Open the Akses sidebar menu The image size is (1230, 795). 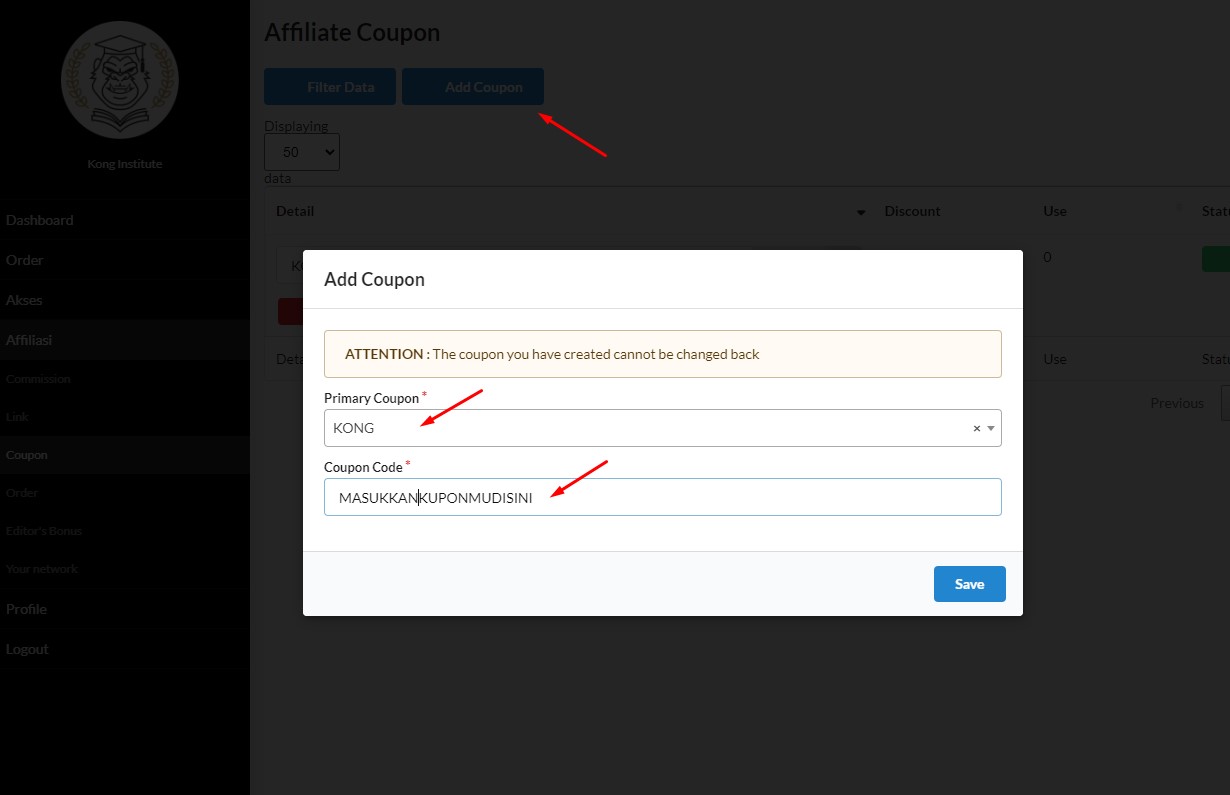pyautogui.click(x=24, y=300)
